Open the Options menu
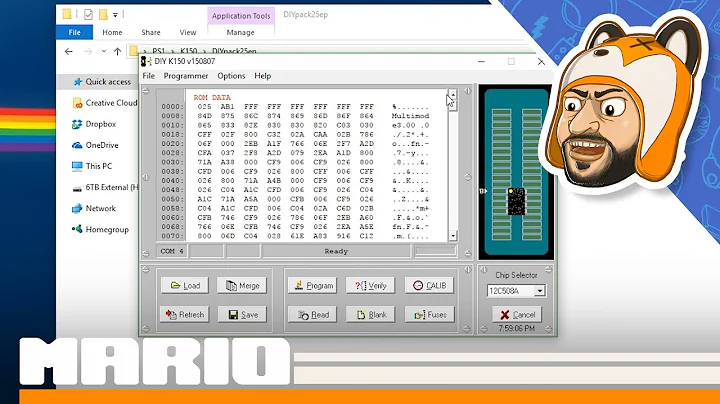The height and width of the screenshot is (404, 720). click(x=231, y=76)
